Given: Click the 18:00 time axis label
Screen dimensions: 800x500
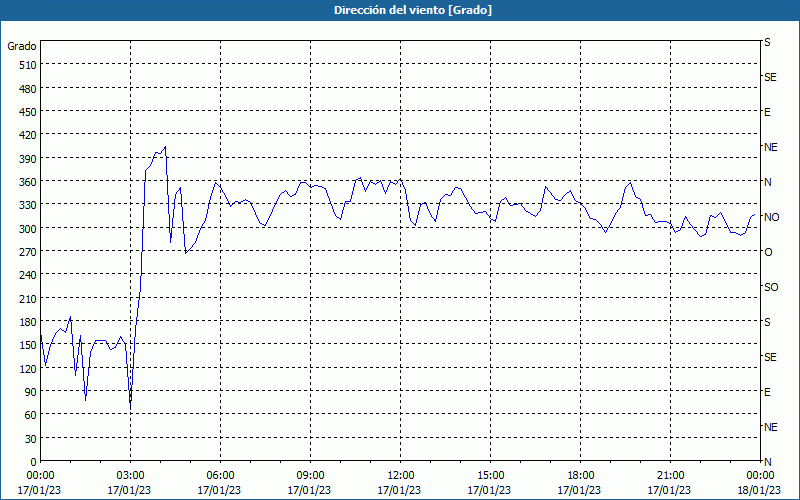Looking at the screenshot, I should pos(580,476).
